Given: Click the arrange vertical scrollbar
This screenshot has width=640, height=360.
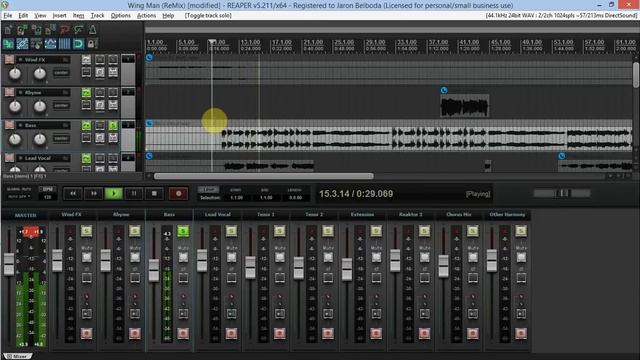Looking at the screenshot, I should click(636, 75).
